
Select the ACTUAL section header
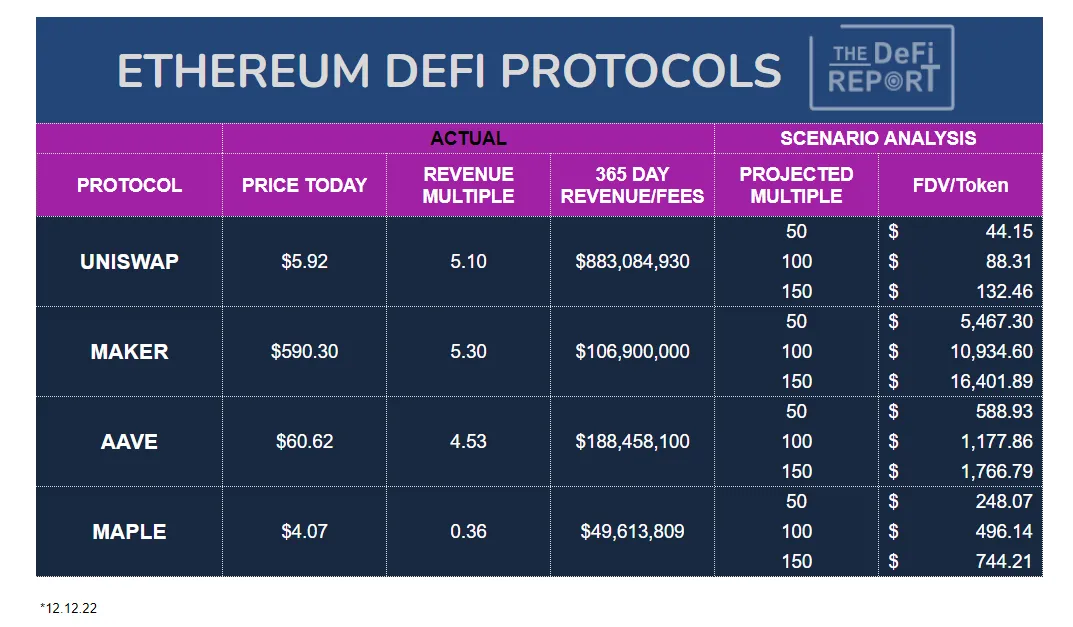click(x=468, y=138)
